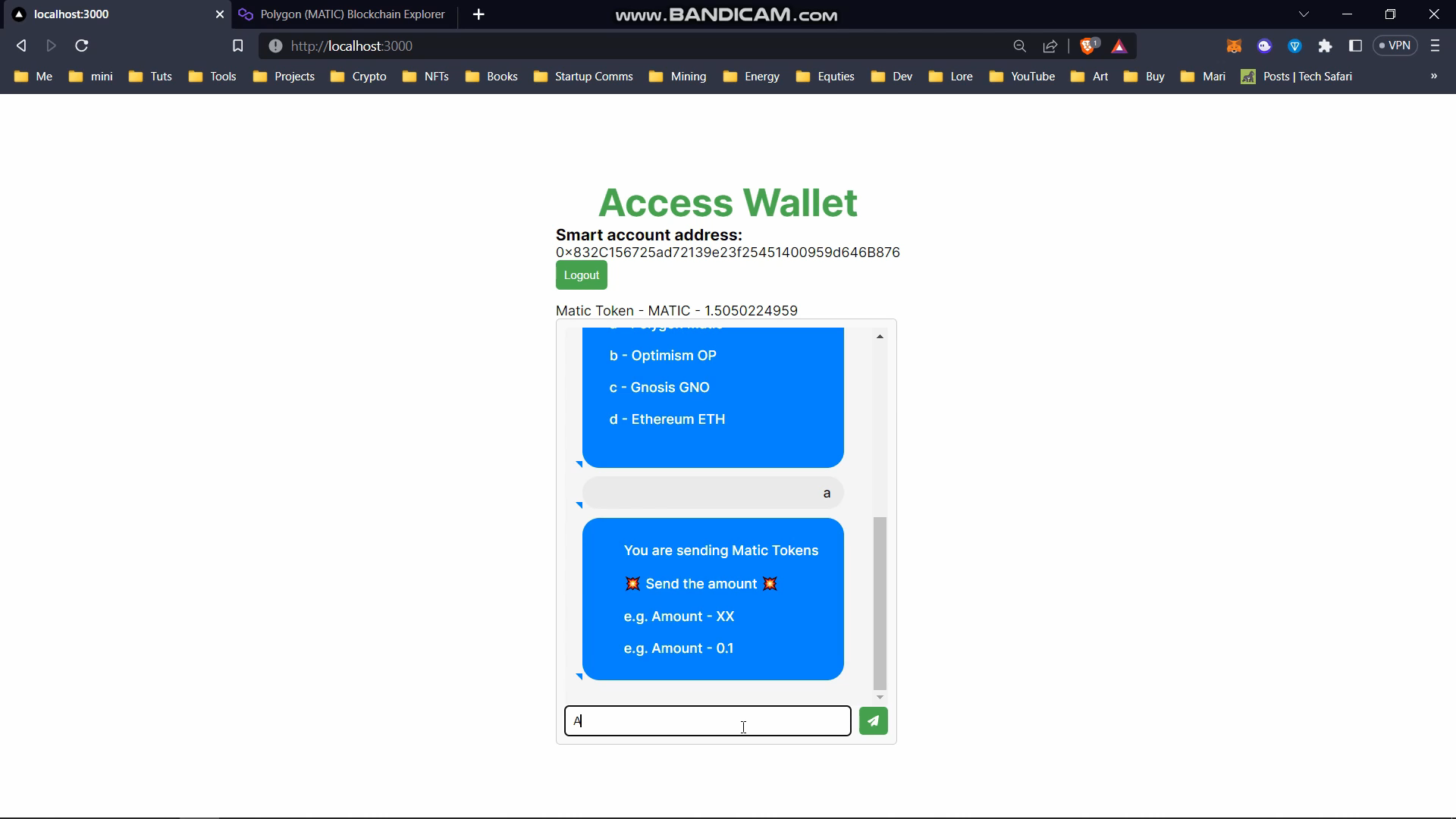Open Posts | Tech Safari bookmark
The height and width of the screenshot is (819, 1456).
click(x=1297, y=77)
